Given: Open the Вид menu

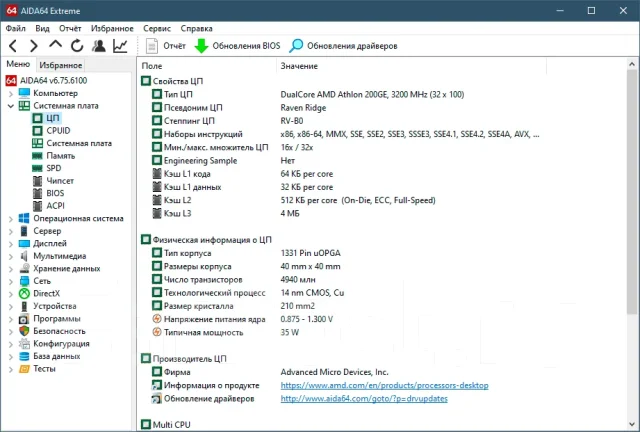Looking at the screenshot, I should pyautogui.click(x=42, y=29).
